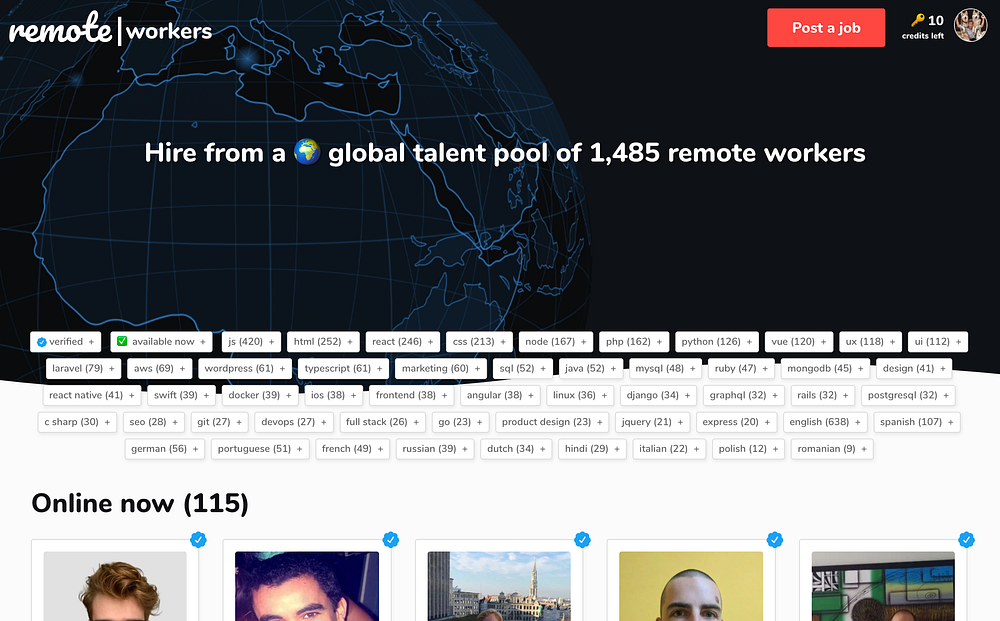Choose the design (41) tag
Screen dimensions: 1000x621
[914, 369]
